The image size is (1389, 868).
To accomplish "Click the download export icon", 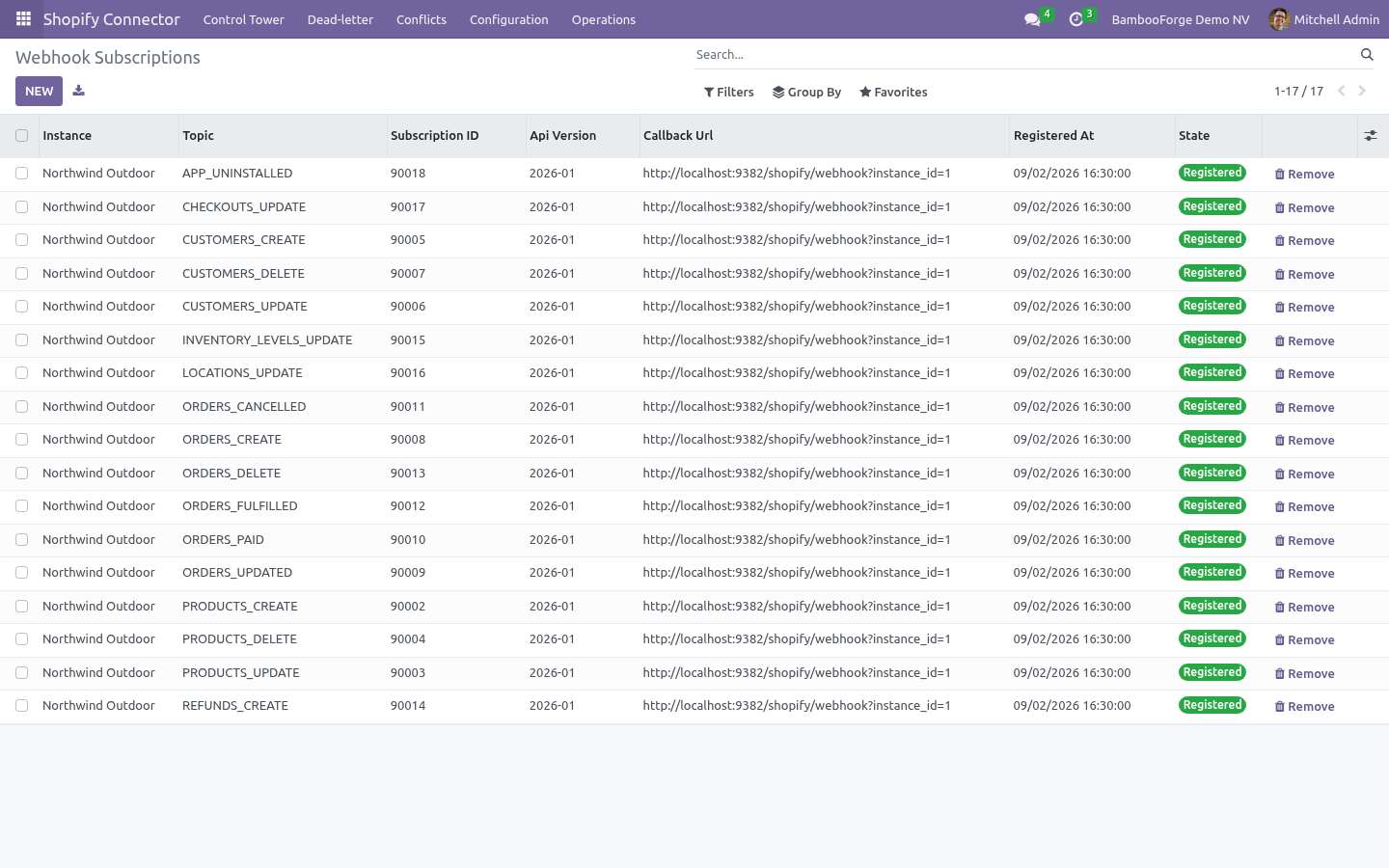I will tap(79, 91).
